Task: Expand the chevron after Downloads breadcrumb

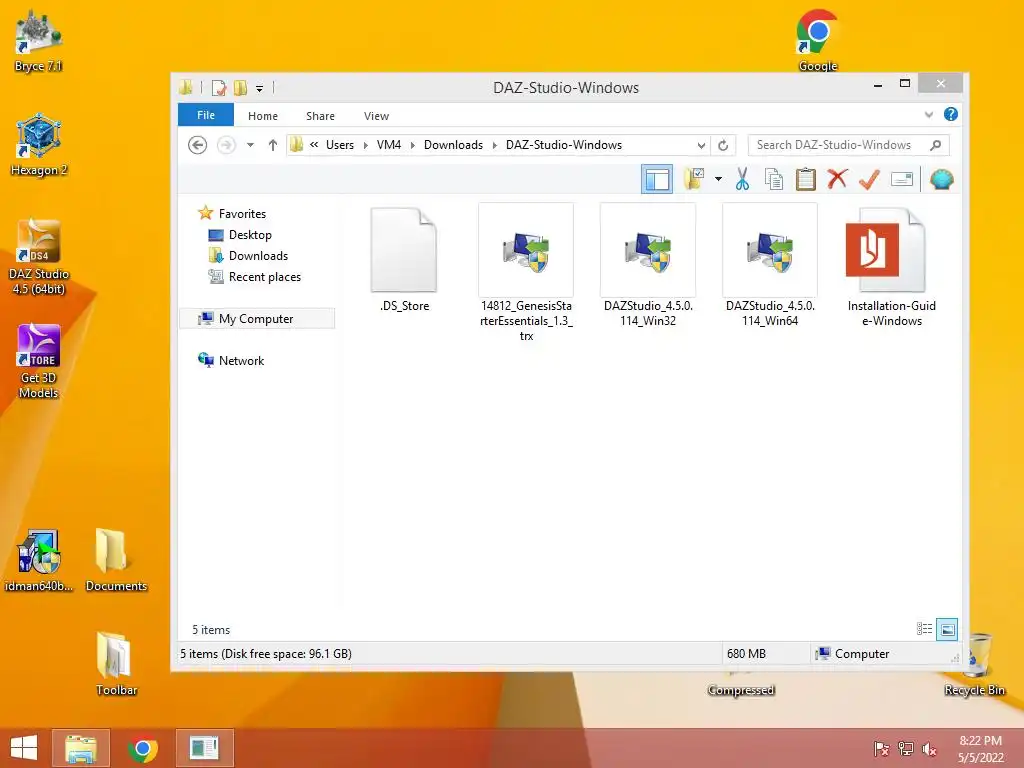Action: tap(494, 145)
